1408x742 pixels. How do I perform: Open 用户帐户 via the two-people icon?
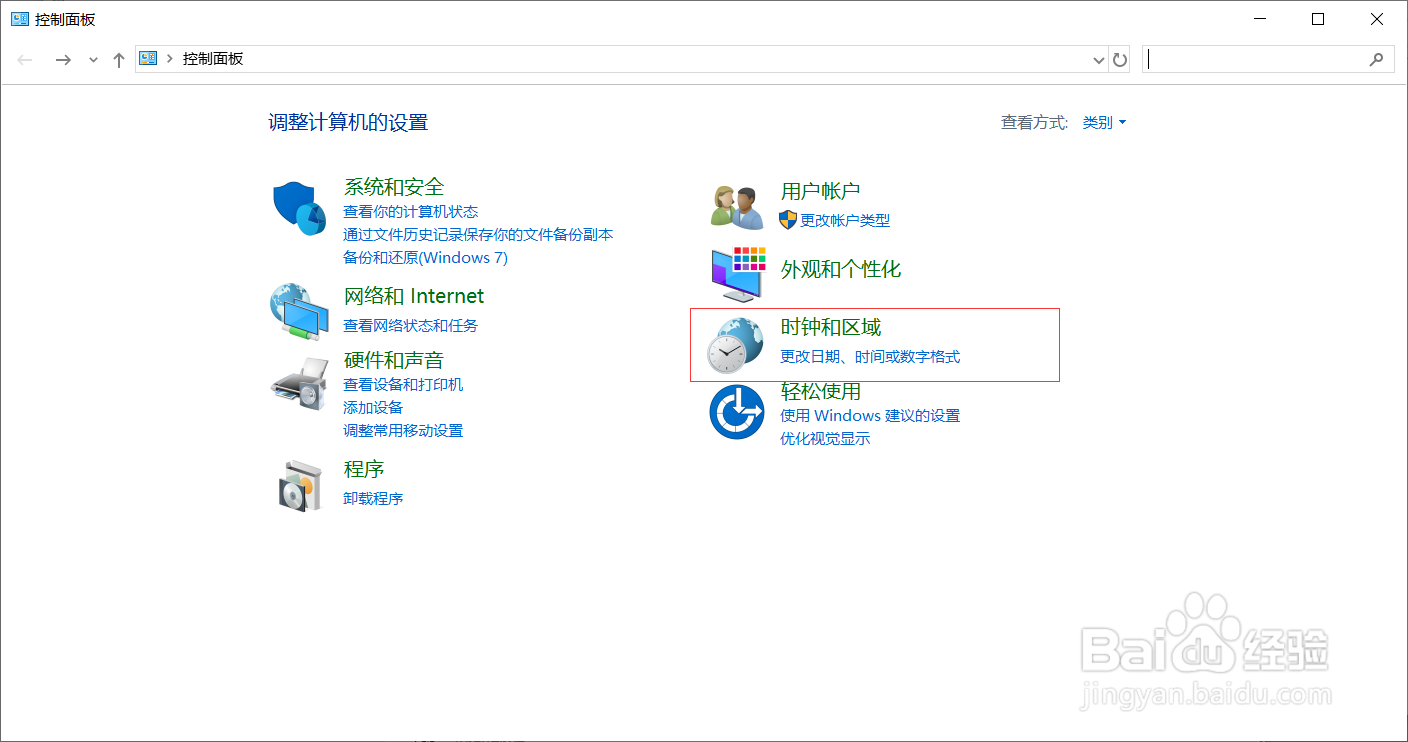point(736,203)
